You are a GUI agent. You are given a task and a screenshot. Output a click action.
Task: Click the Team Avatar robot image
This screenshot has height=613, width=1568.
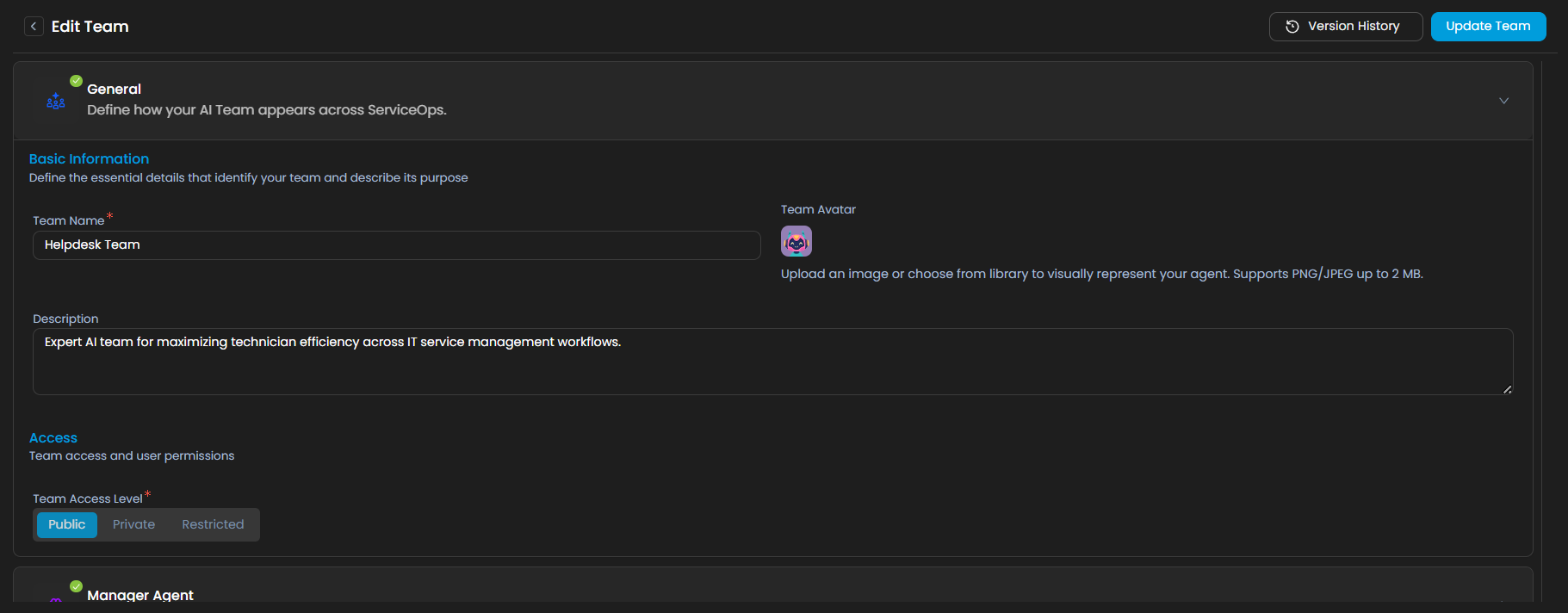coord(796,241)
